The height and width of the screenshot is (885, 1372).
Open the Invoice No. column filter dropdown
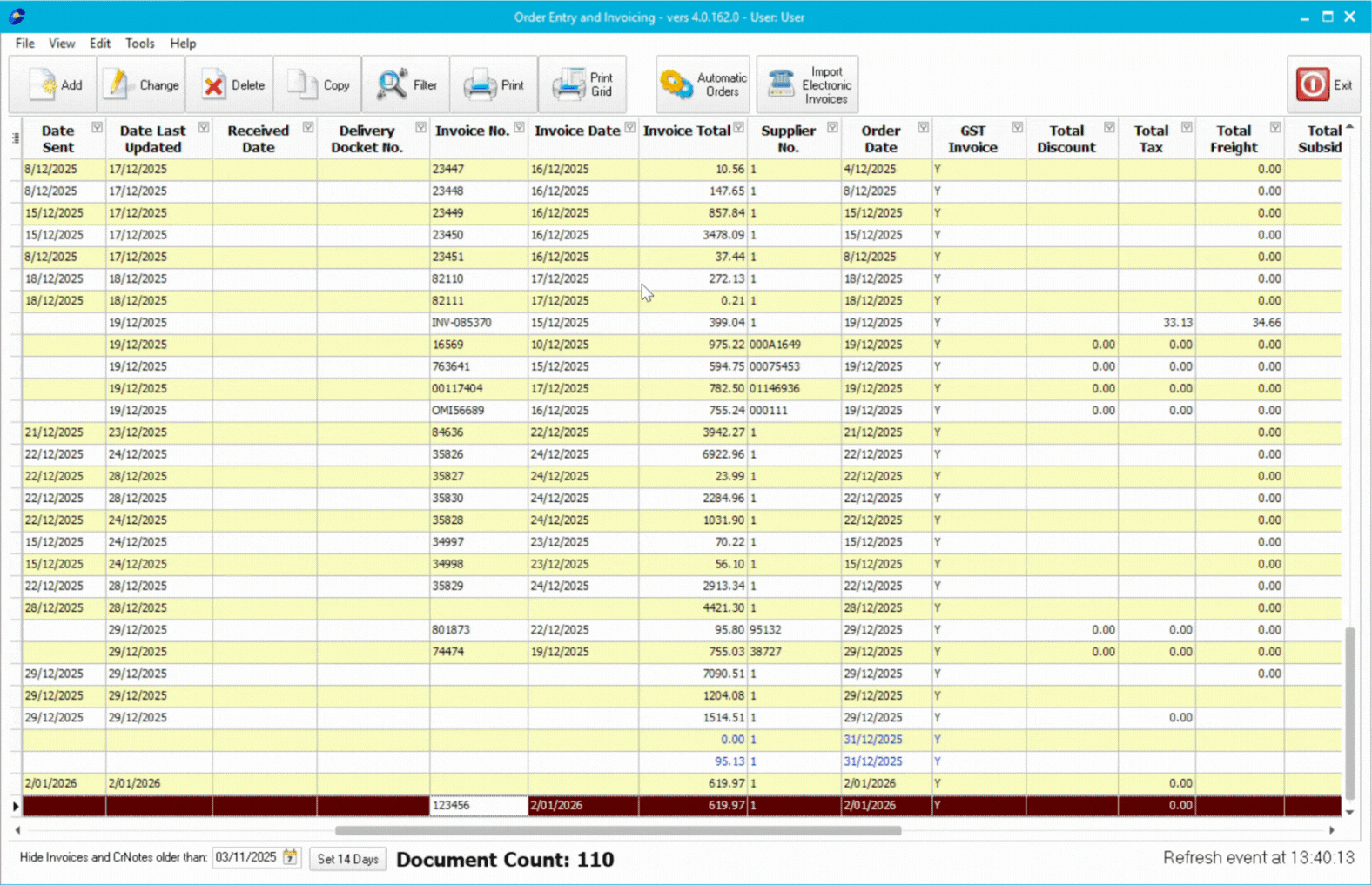pos(519,128)
